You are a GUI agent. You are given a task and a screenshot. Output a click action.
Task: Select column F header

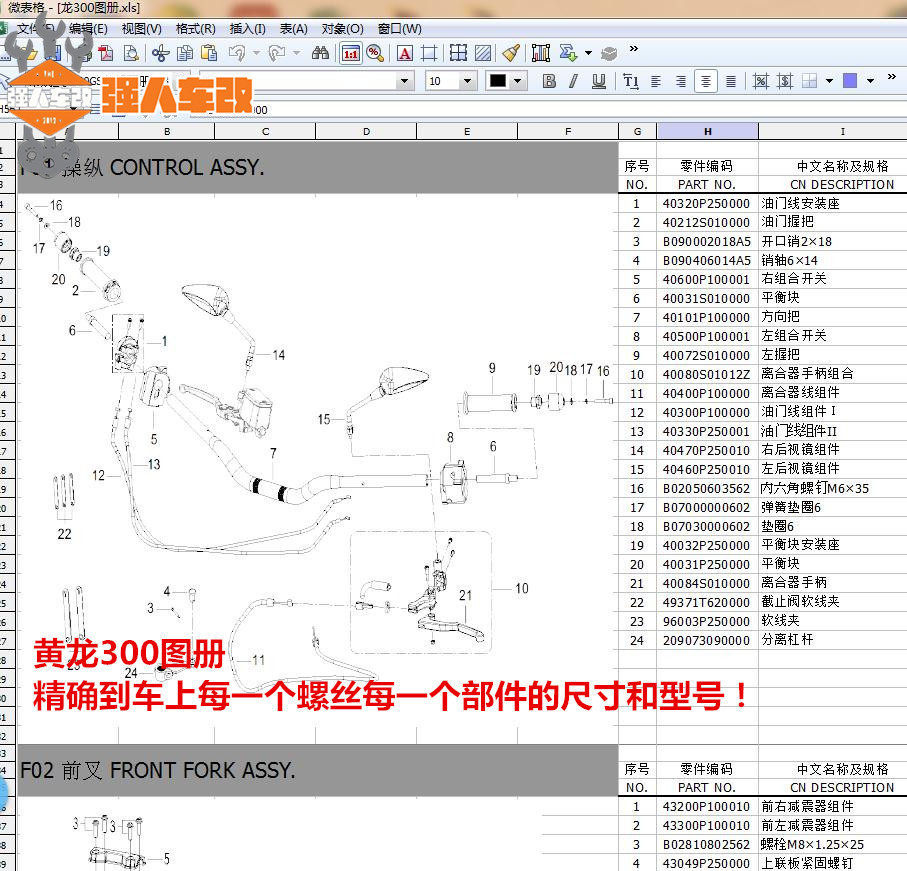568,131
